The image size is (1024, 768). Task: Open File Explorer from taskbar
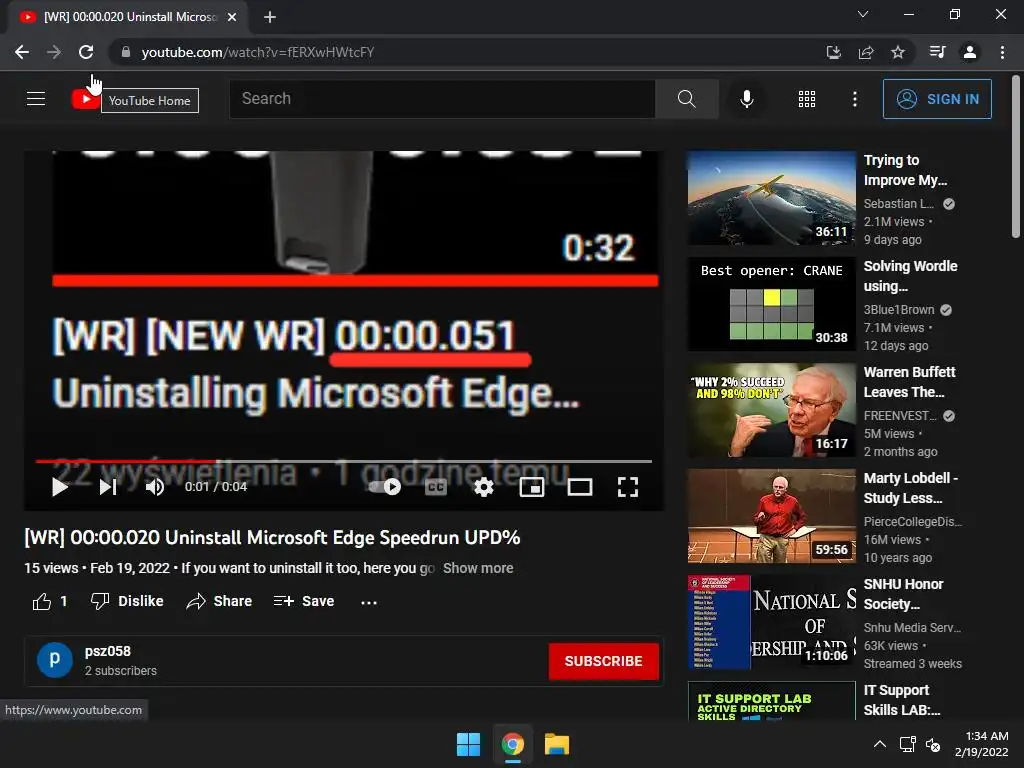(557, 744)
